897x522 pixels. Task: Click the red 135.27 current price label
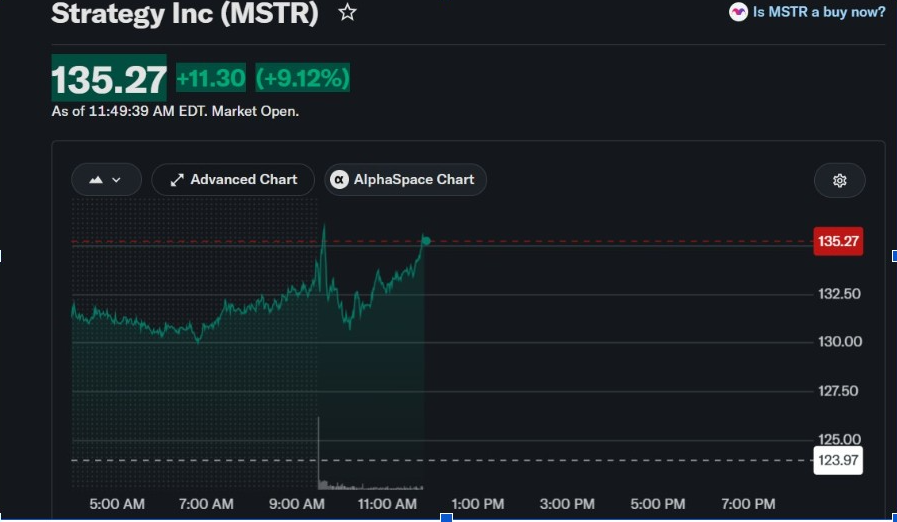[838, 241]
